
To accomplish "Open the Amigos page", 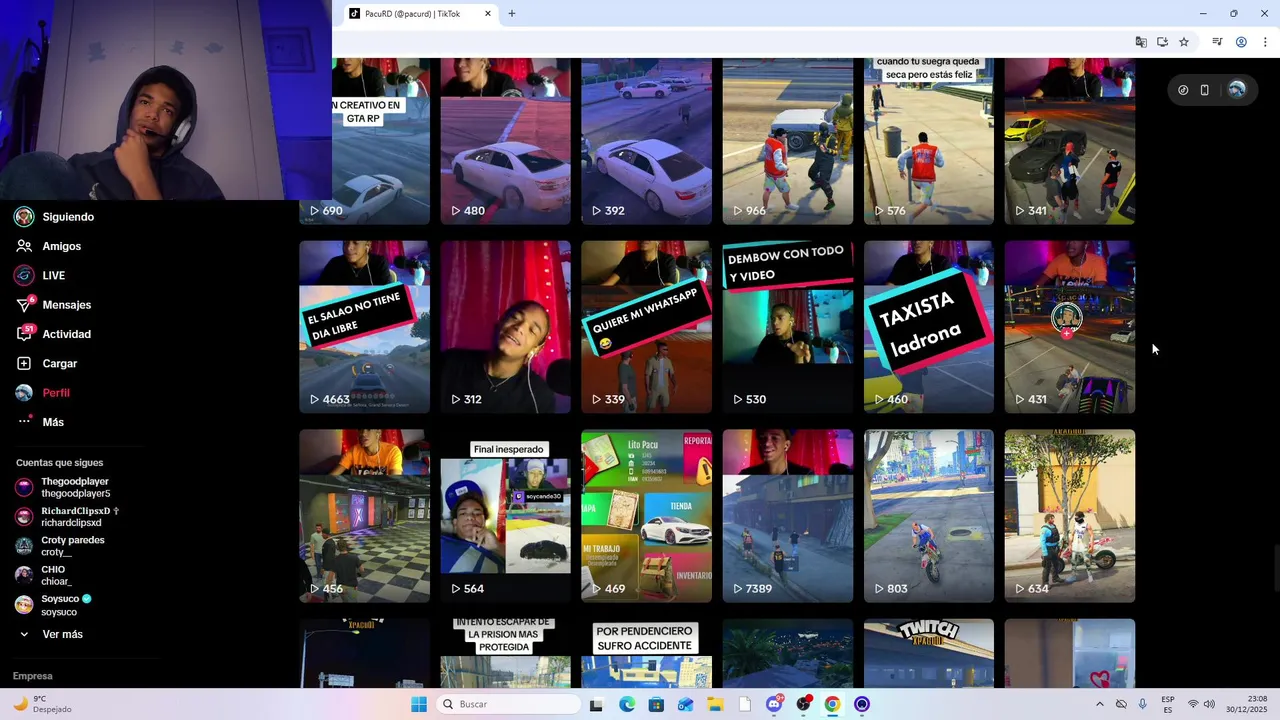I will pyautogui.click(x=48, y=246).
